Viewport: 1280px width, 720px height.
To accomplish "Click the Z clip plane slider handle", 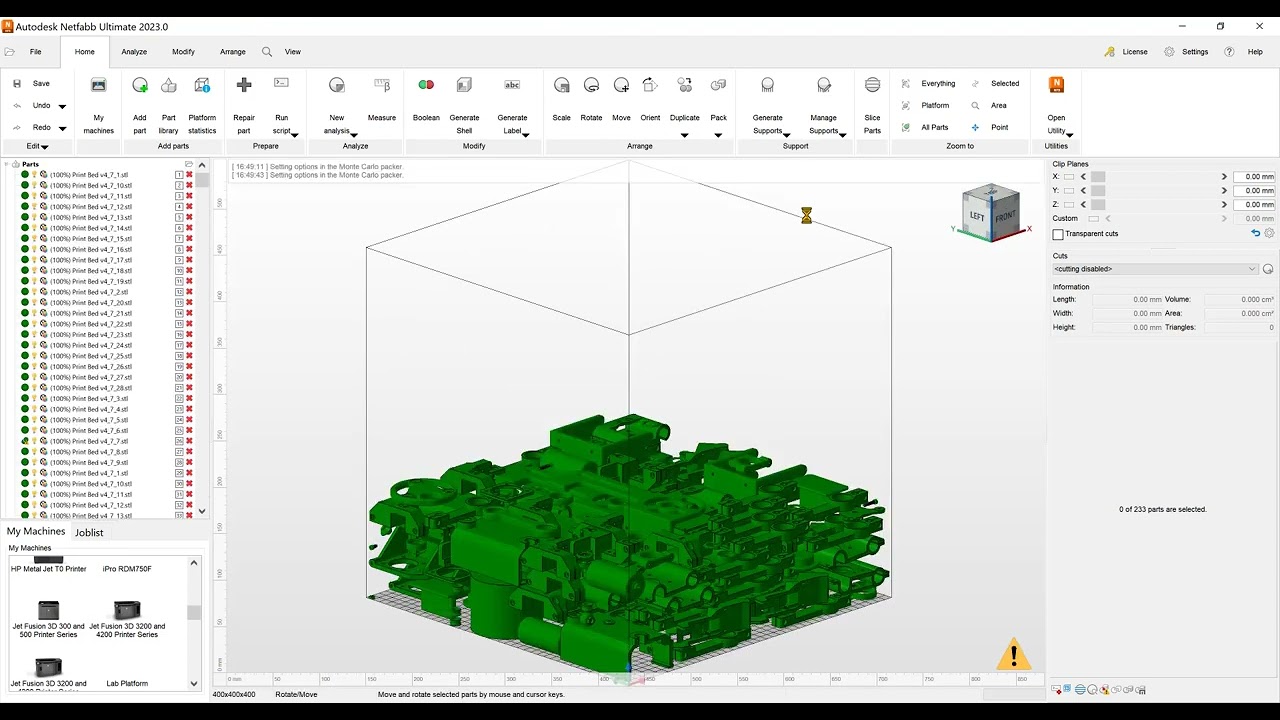I will coord(1098,205).
